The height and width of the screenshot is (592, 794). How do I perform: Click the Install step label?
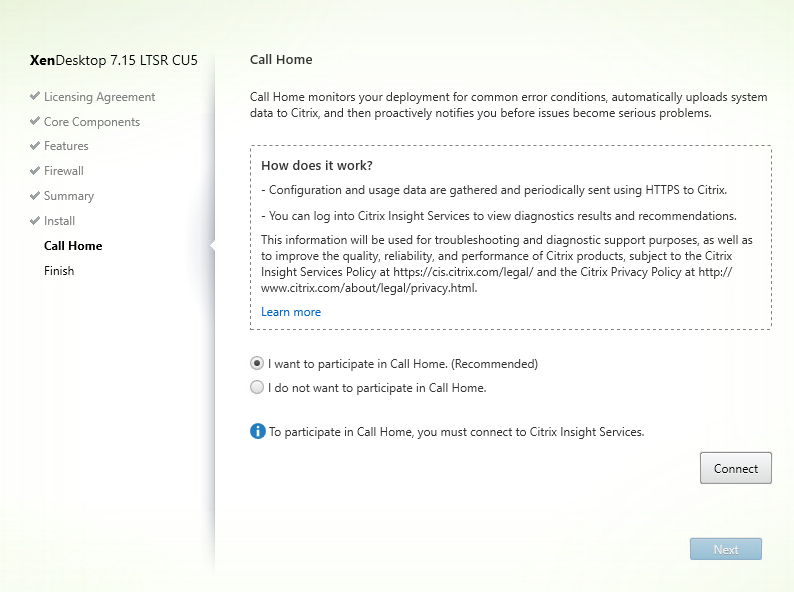[x=59, y=221]
